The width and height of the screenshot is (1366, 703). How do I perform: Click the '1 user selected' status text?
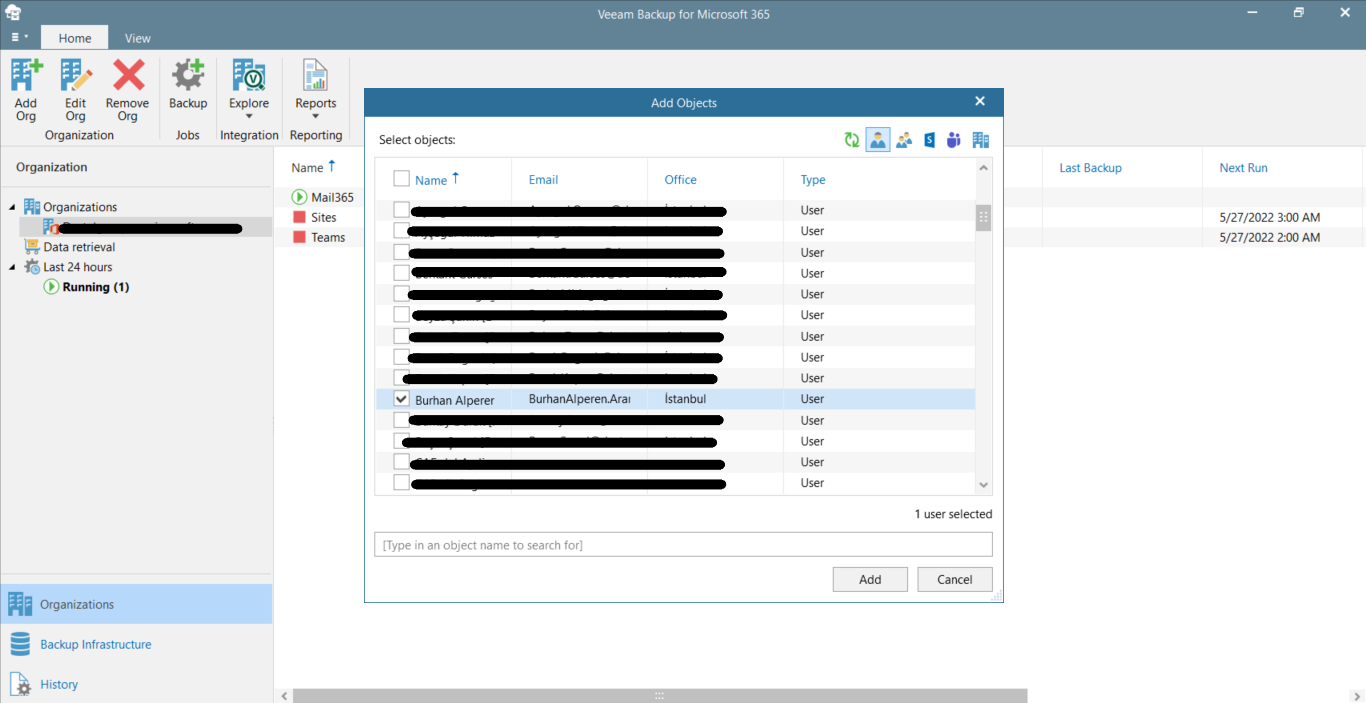pos(953,514)
